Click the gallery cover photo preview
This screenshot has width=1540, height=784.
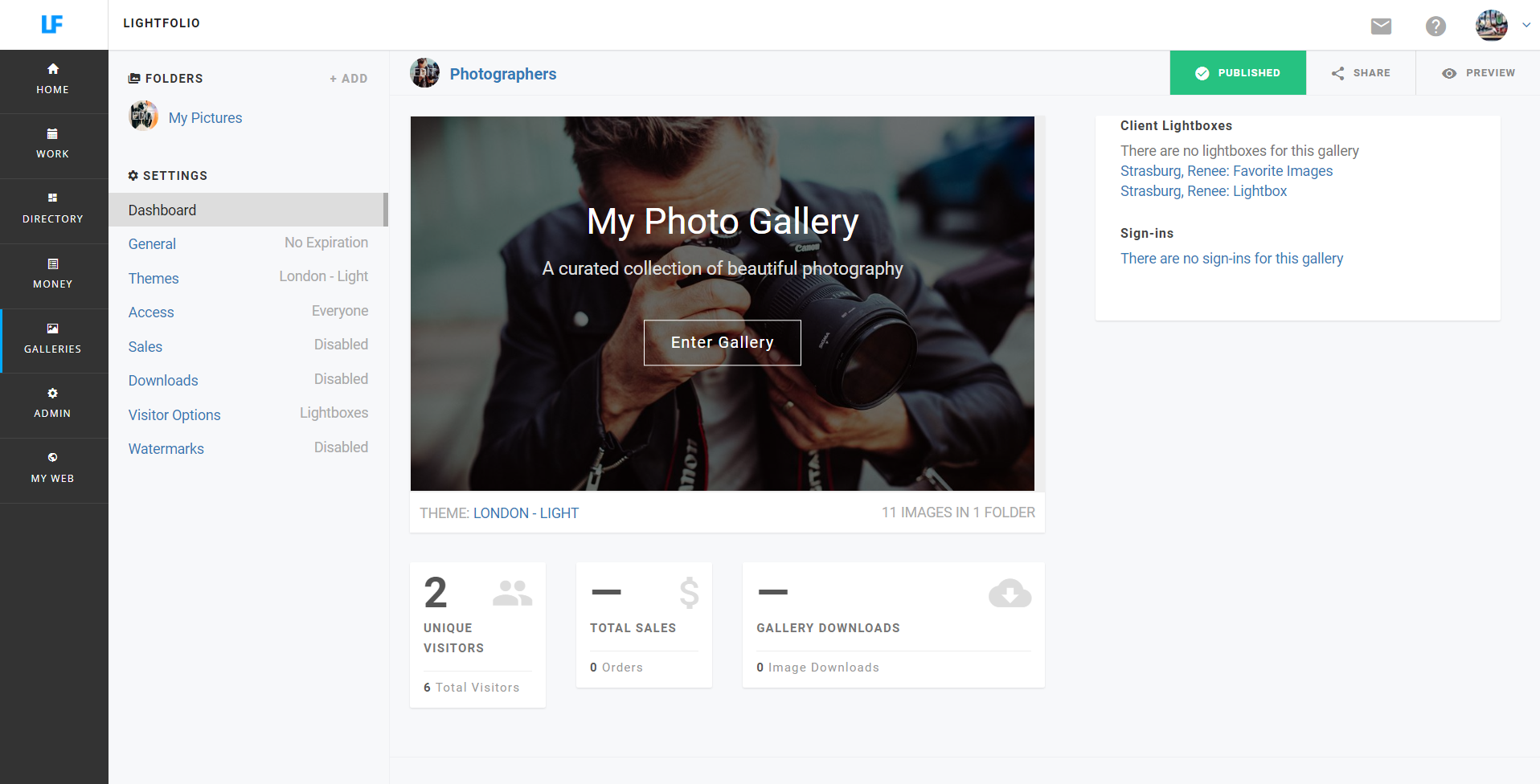[723, 304]
